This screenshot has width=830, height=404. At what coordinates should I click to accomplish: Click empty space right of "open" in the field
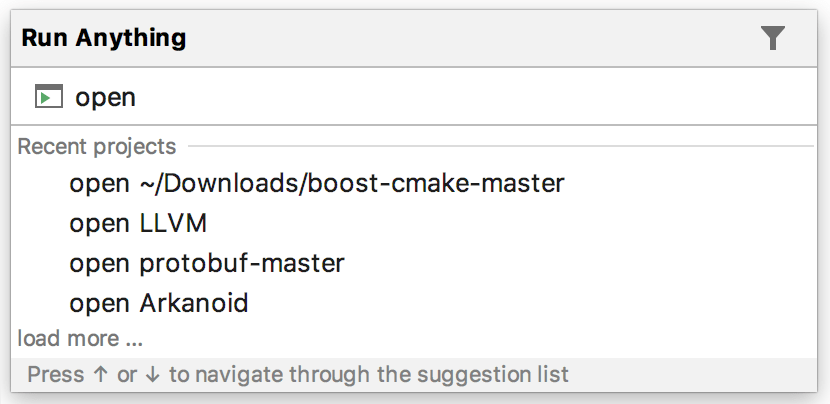point(450,97)
